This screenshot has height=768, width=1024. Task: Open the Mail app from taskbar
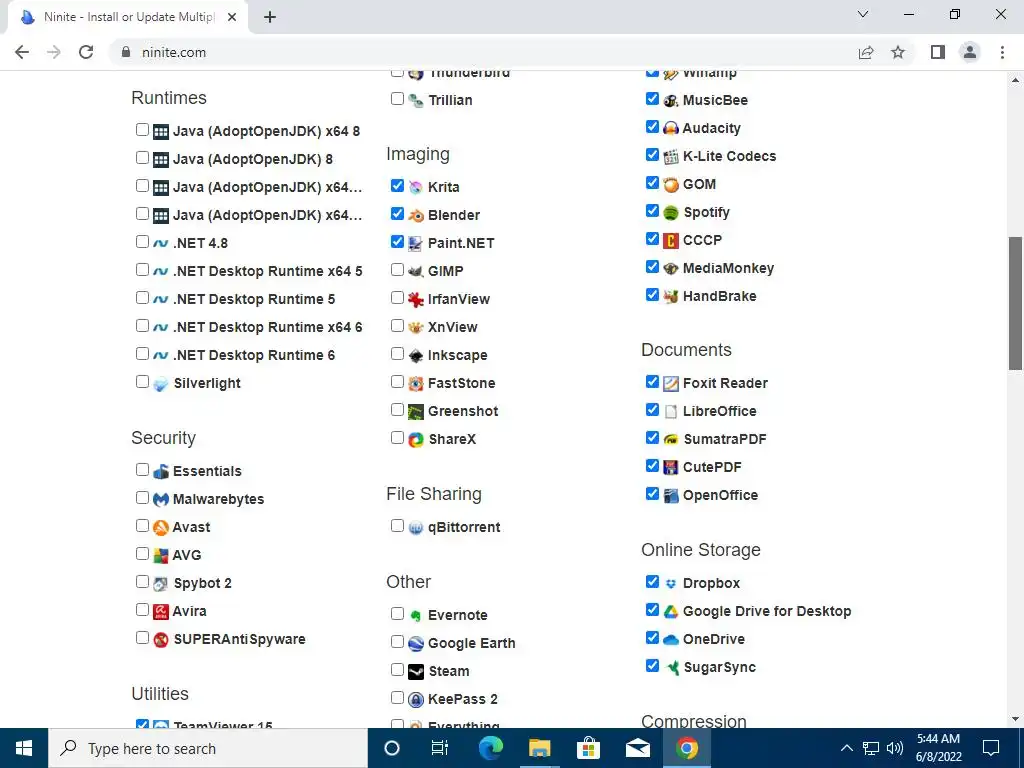[x=637, y=748]
